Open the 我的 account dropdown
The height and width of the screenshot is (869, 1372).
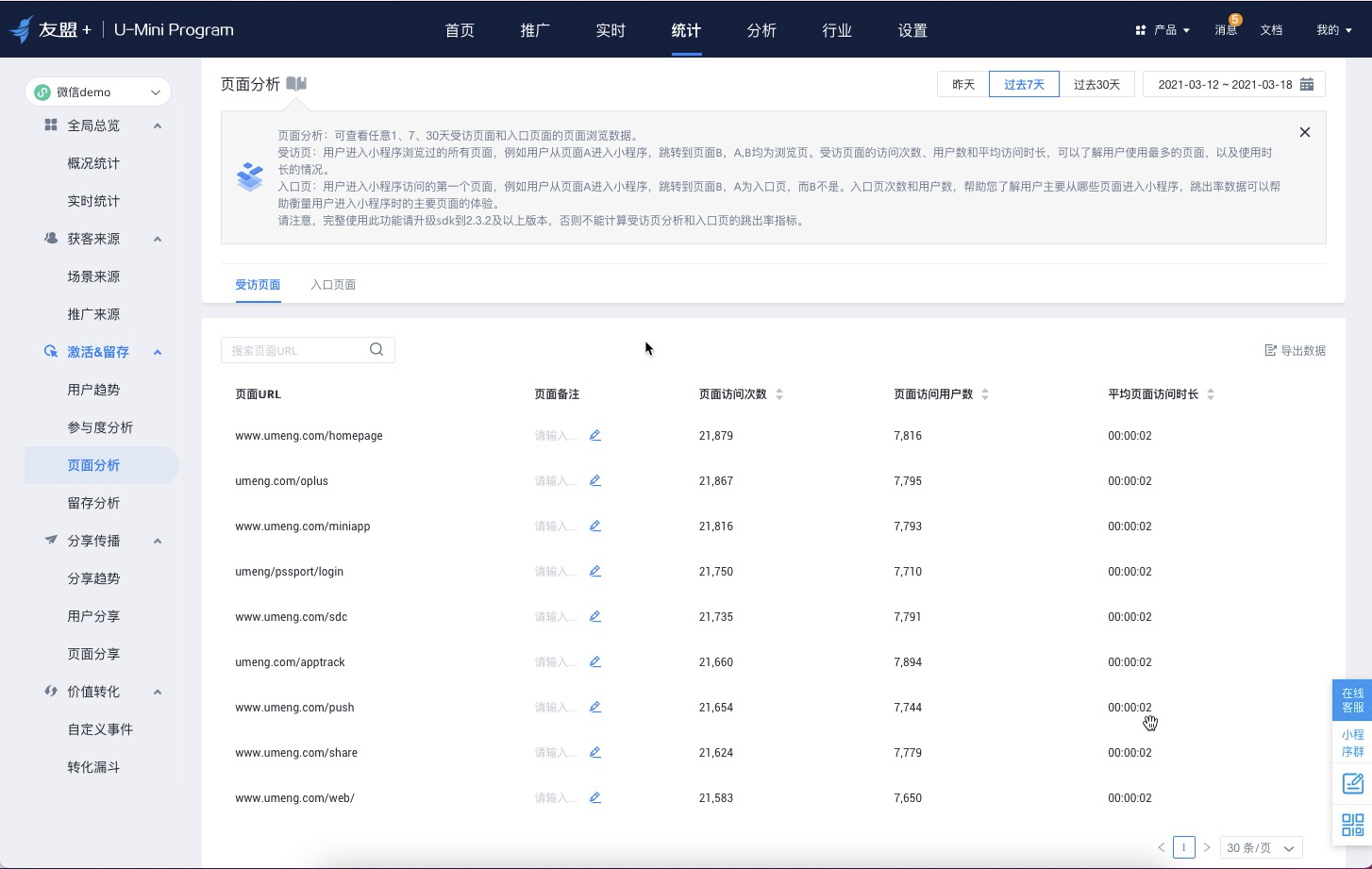click(x=1334, y=30)
